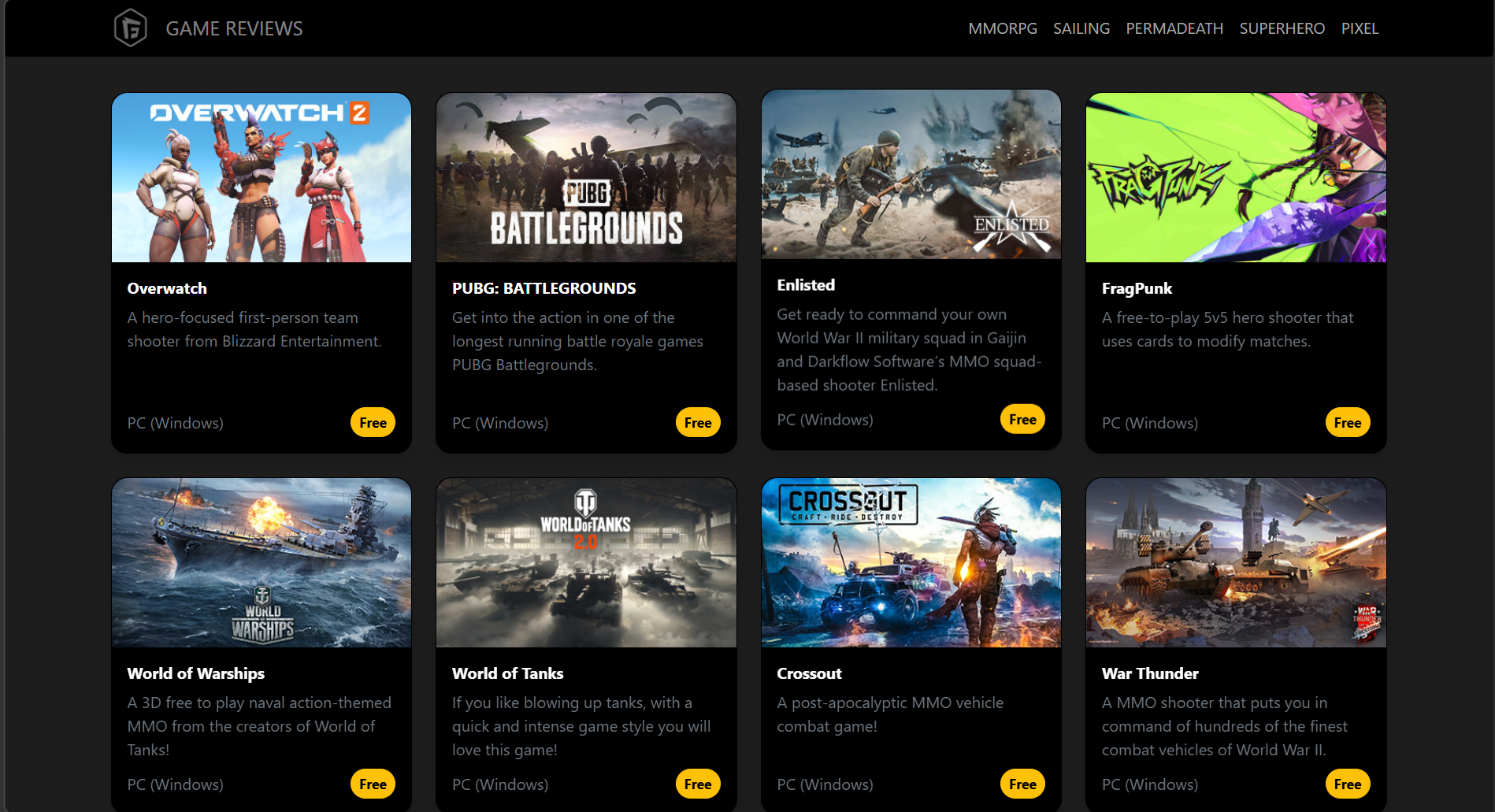
Task: Click PC (Windows) label on Enlisted card
Action: (825, 420)
